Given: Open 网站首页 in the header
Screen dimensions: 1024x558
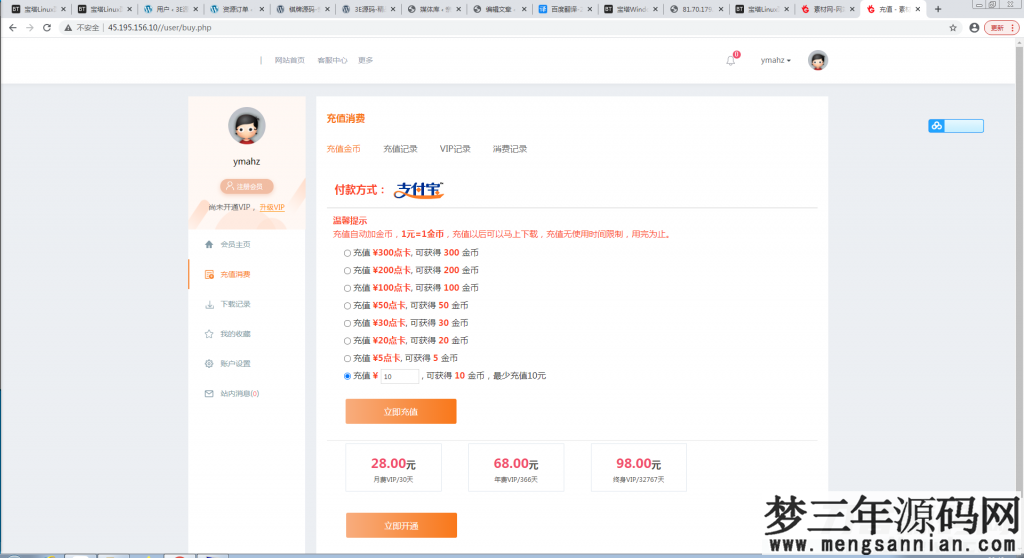Looking at the screenshot, I should tap(289, 60).
